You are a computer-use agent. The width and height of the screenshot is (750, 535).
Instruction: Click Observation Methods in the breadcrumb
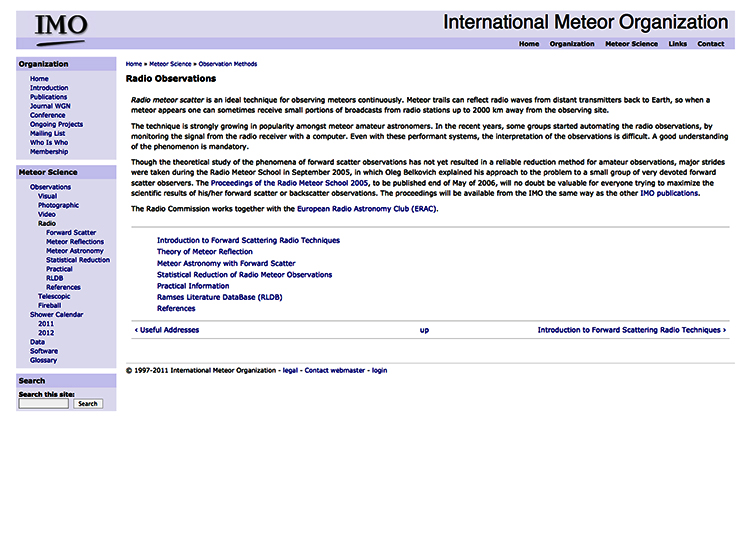point(227,64)
